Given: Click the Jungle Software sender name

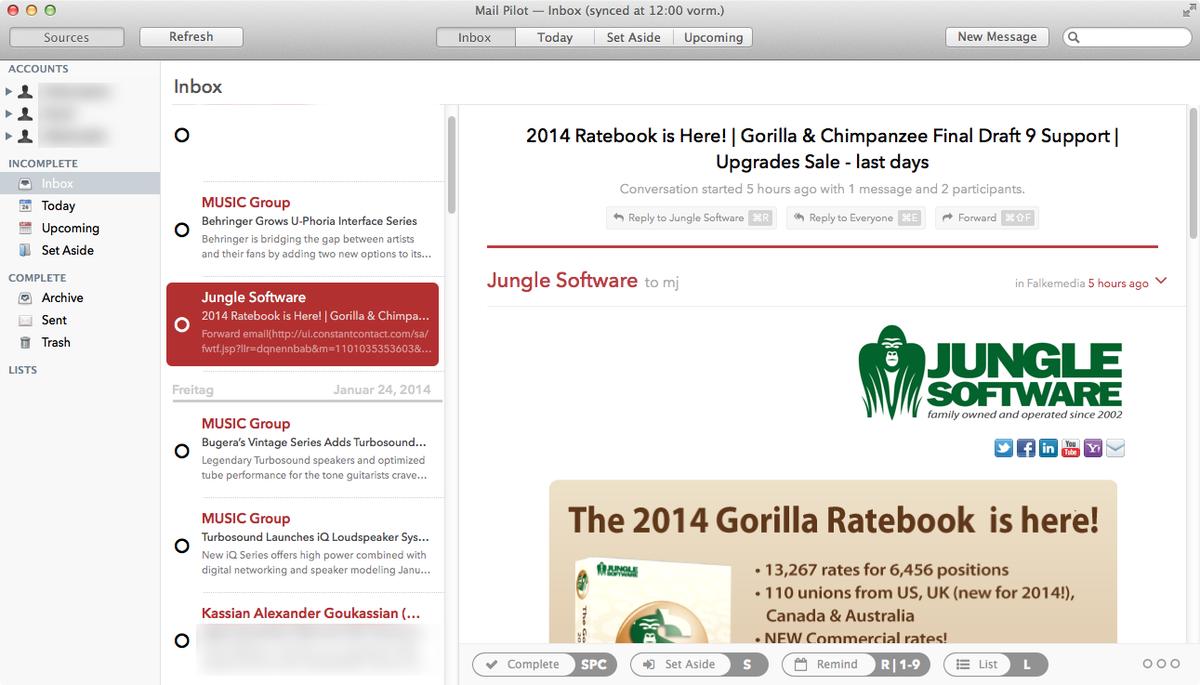Looking at the screenshot, I should tap(562, 280).
